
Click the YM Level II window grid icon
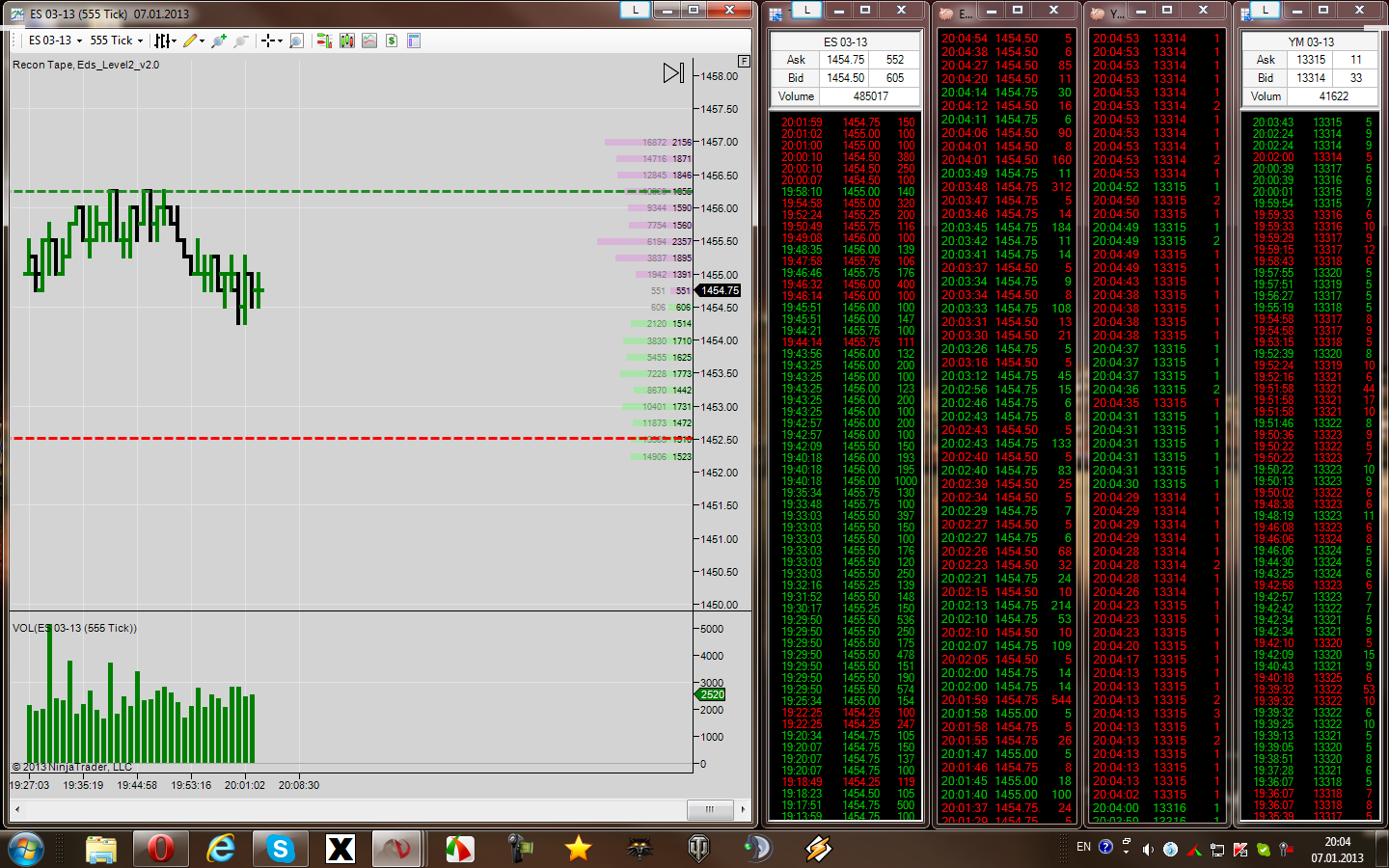pos(1247,14)
